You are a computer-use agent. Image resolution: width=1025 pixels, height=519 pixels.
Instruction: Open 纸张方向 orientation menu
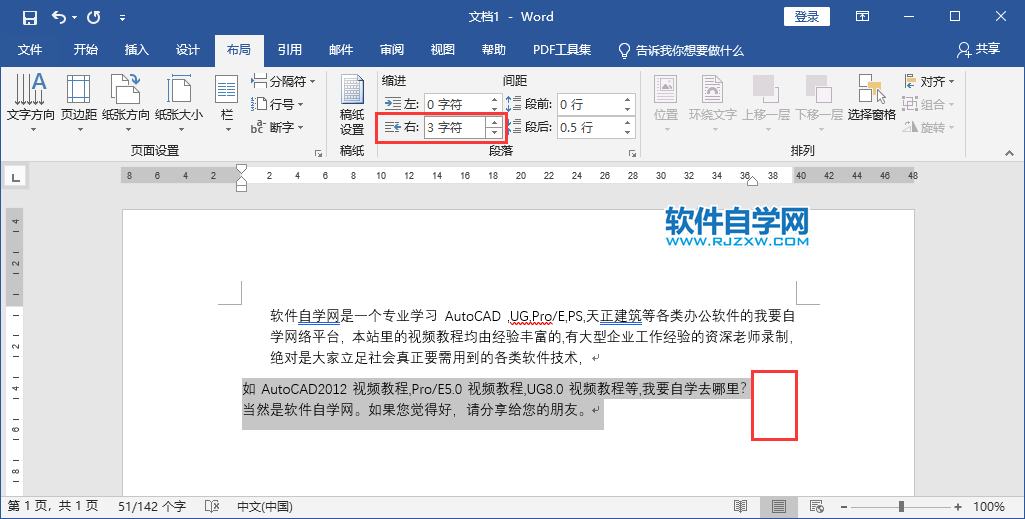tap(126, 103)
